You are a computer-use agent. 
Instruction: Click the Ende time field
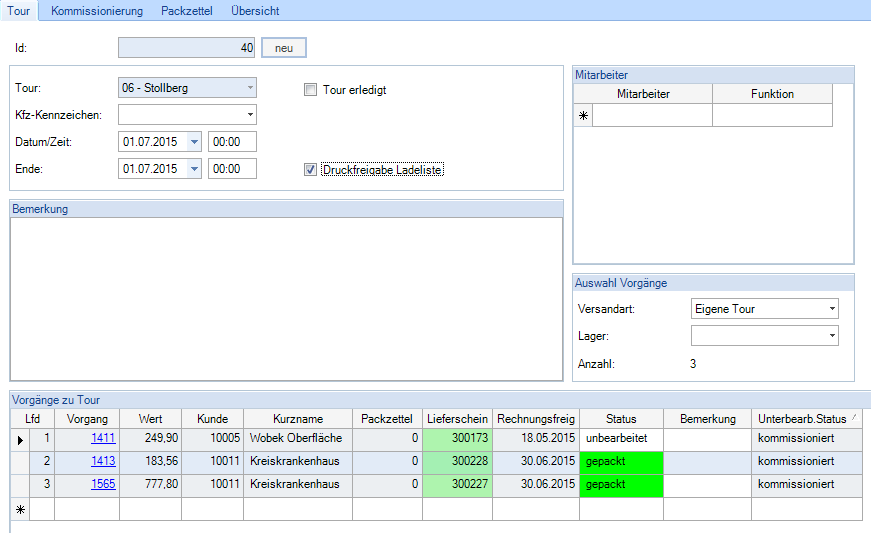232,169
